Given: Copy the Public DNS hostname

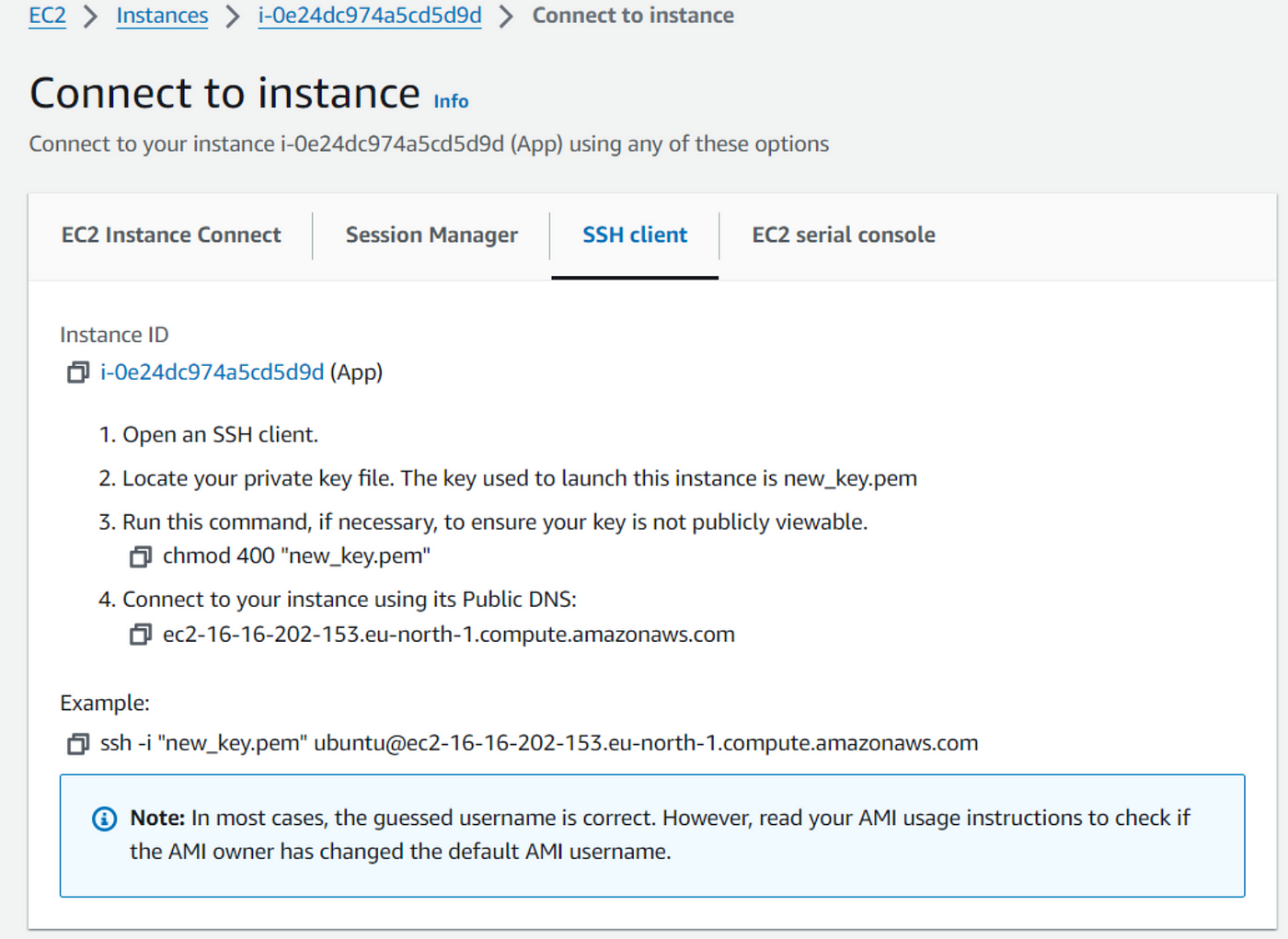Looking at the screenshot, I should [x=140, y=635].
